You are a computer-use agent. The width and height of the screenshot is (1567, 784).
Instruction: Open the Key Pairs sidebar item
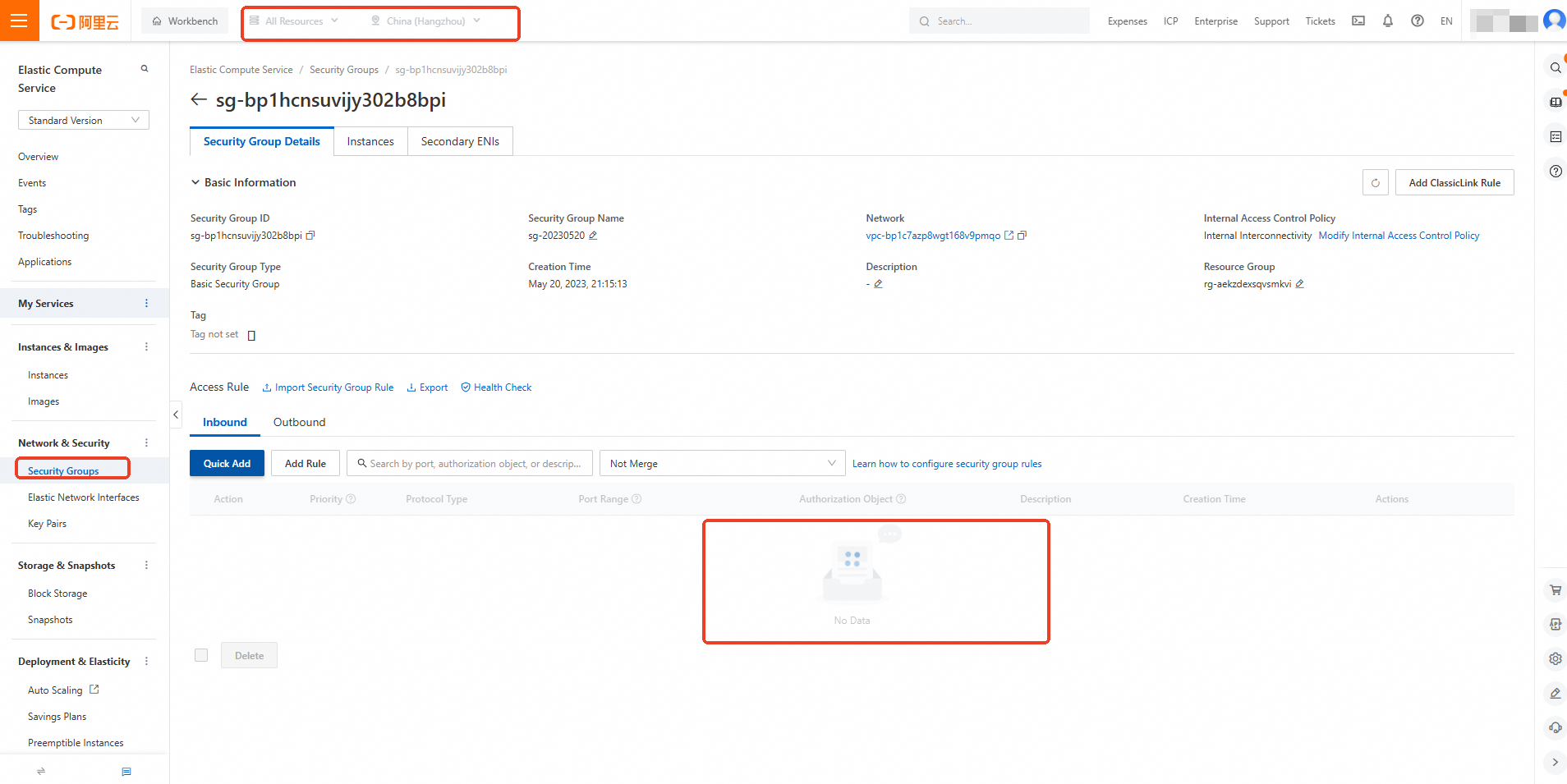[x=47, y=524]
